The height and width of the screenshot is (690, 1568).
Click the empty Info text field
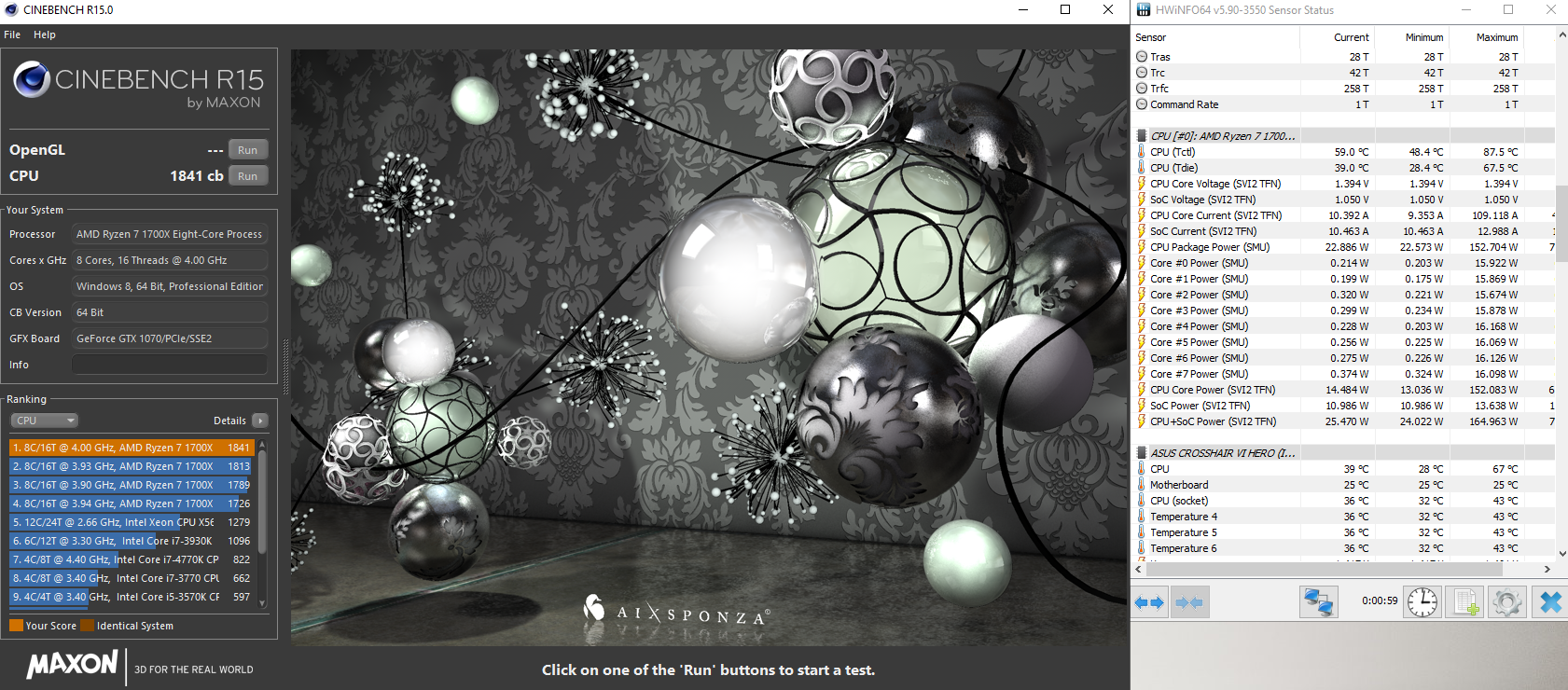[171, 365]
